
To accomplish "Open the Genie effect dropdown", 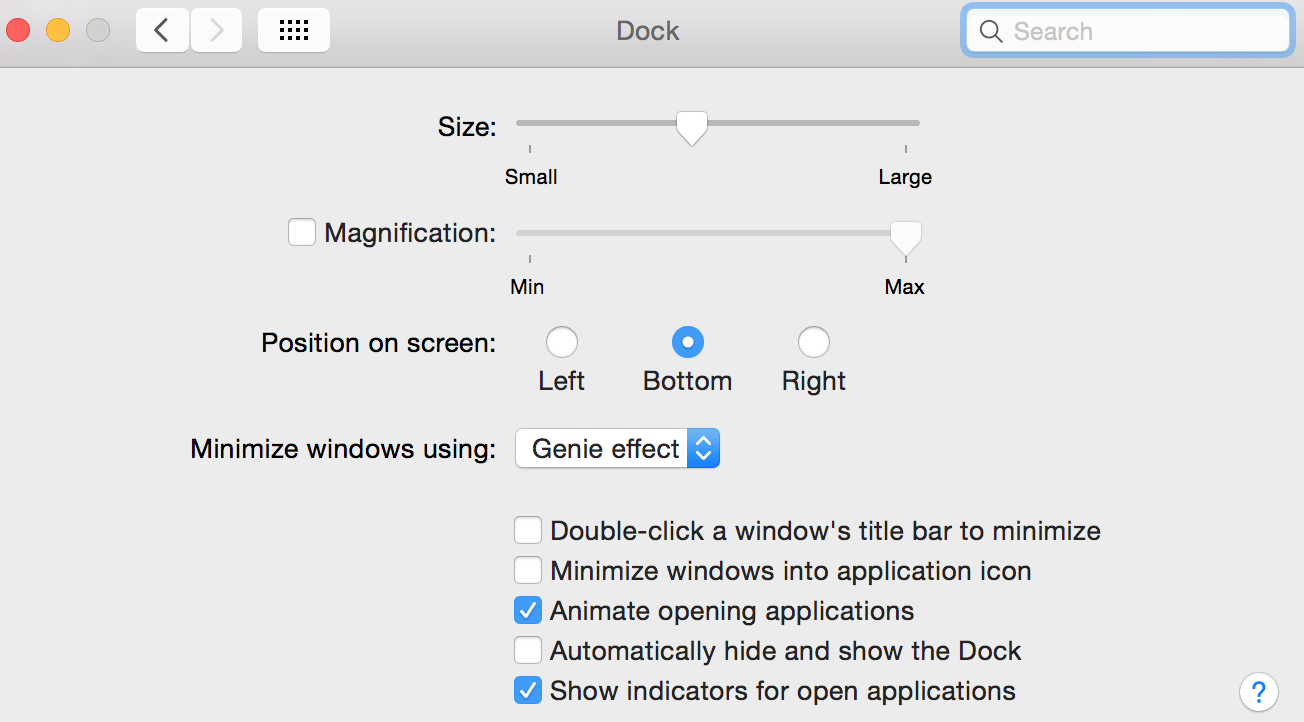I will coord(617,449).
